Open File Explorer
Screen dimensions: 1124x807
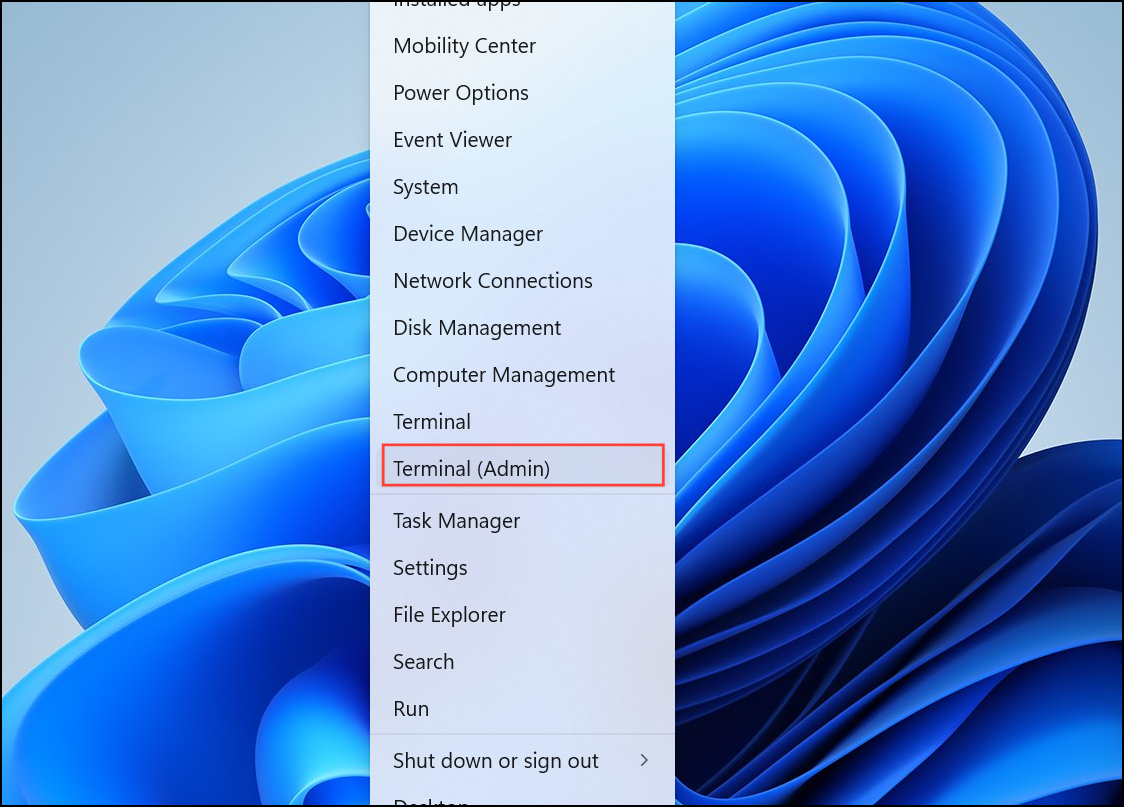449,615
